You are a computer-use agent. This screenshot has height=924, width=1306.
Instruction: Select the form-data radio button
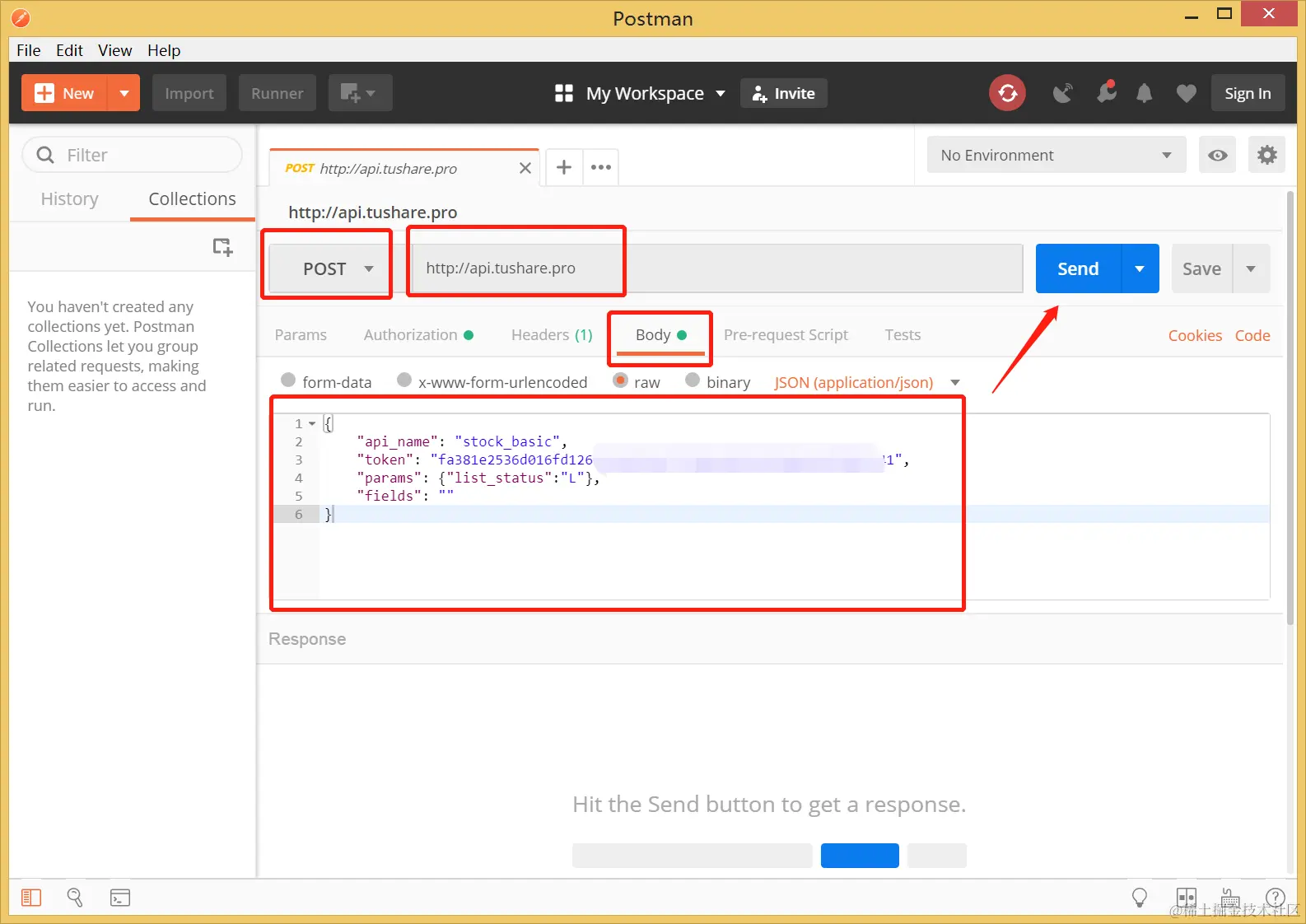click(288, 380)
